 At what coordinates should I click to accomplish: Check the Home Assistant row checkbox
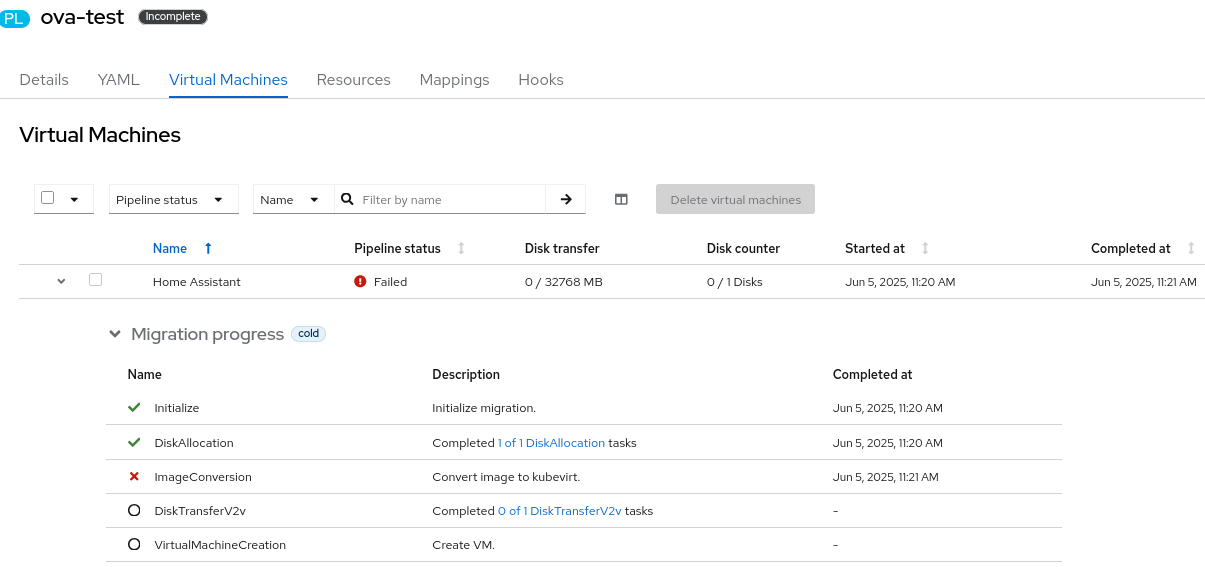(96, 280)
